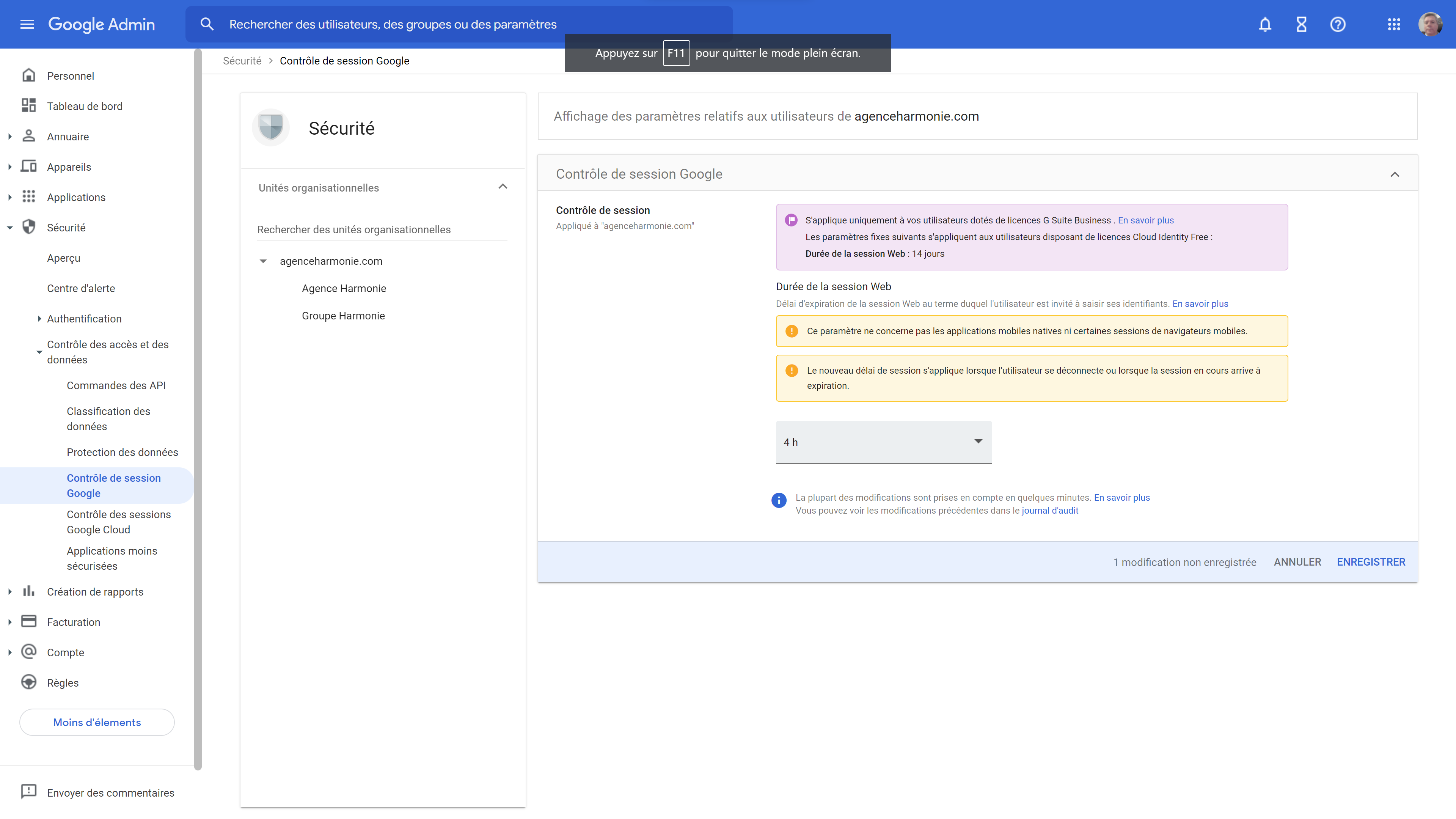Screen dimensions: 1456x819
Task: Select Agence Harmonie organizational unit
Action: coord(344,288)
